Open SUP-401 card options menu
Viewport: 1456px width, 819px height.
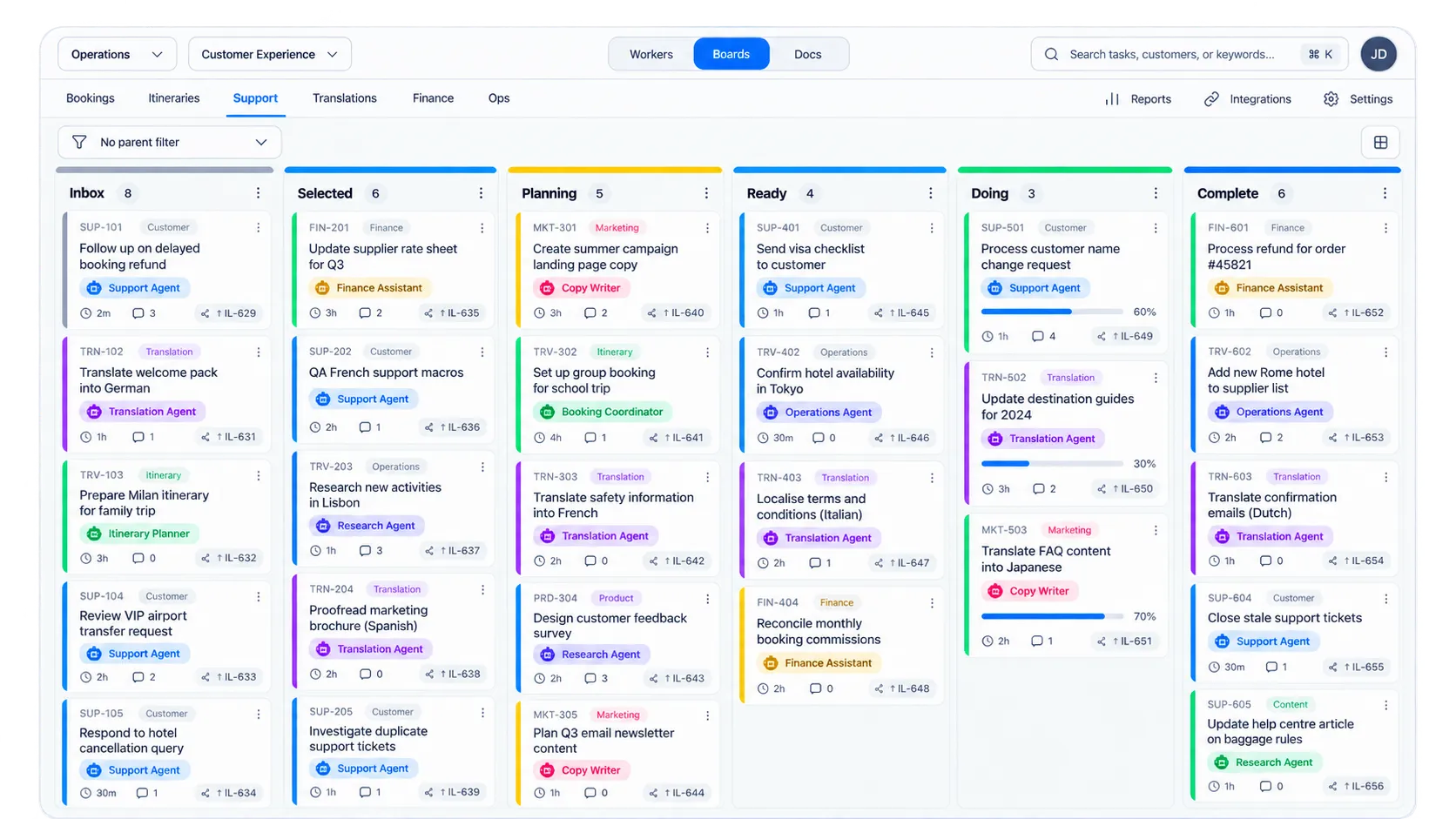(x=931, y=228)
